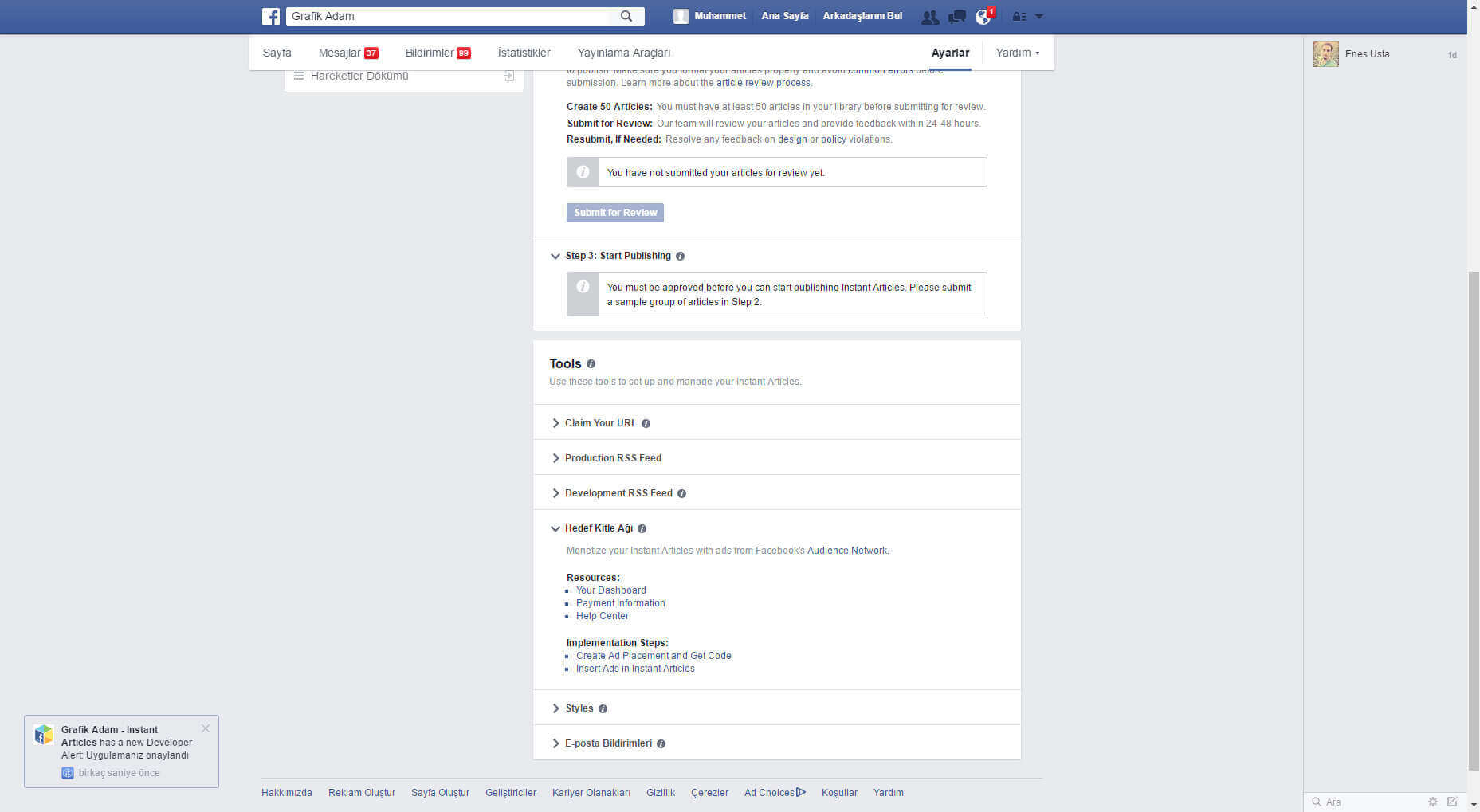
Task: Open the Help Center link
Action: pyautogui.click(x=603, y=616)
